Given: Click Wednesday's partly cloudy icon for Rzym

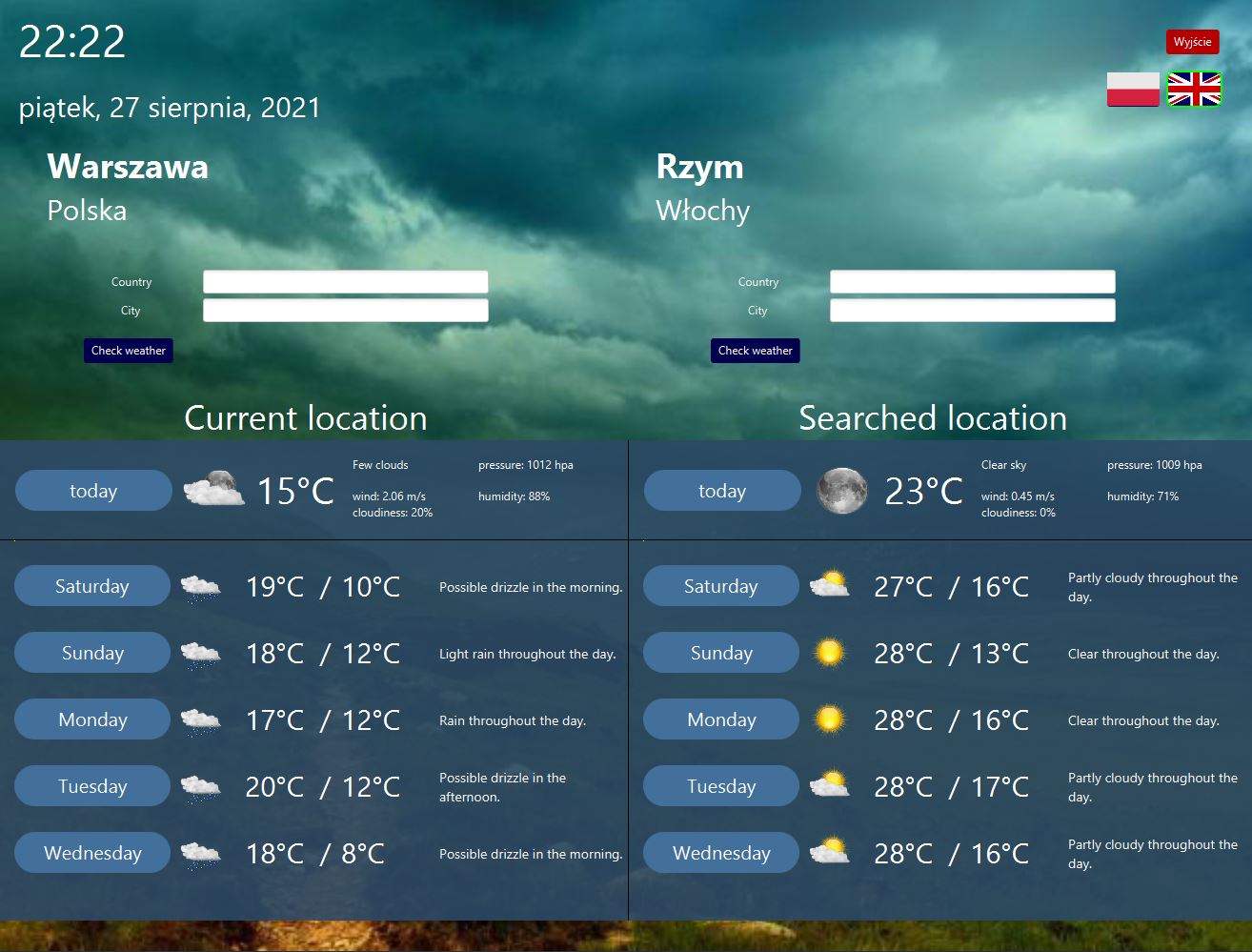Looking at the screenshot, I should [829, 852].
